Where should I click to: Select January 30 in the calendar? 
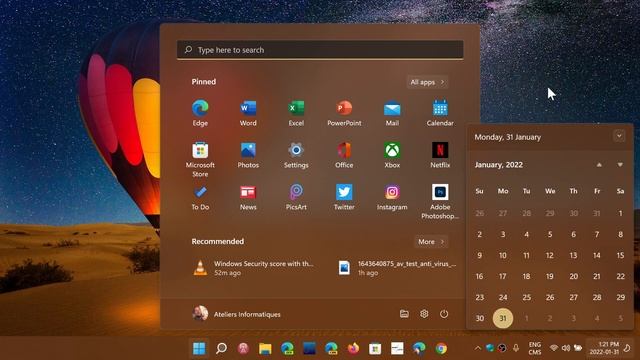pyautogui.click(x=480, y=318)
